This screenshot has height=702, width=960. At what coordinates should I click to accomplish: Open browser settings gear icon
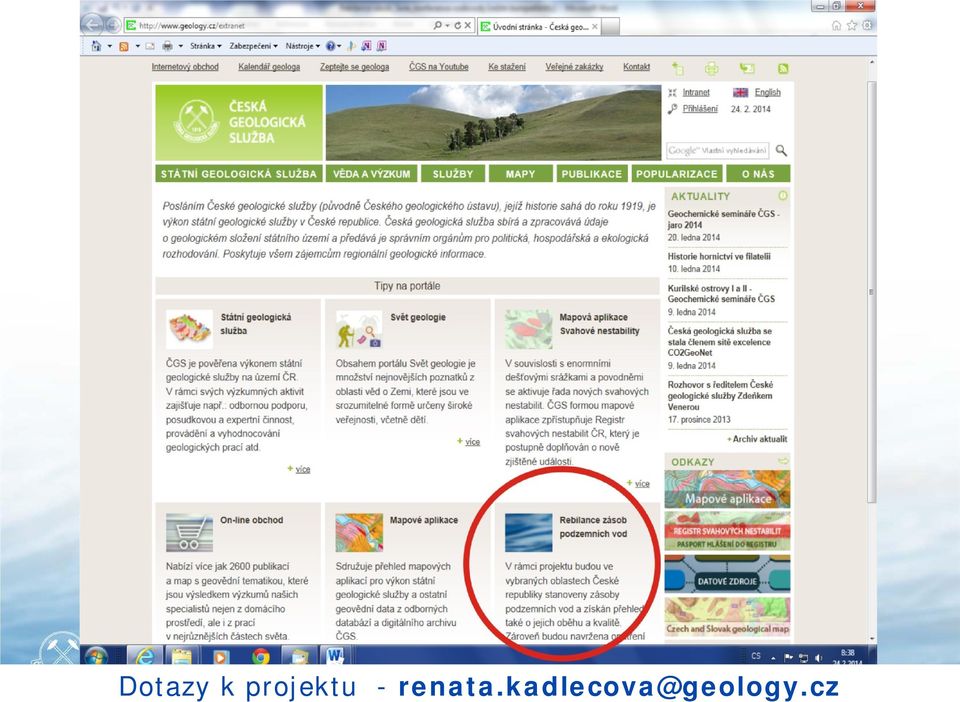click(x=867, y=25)
